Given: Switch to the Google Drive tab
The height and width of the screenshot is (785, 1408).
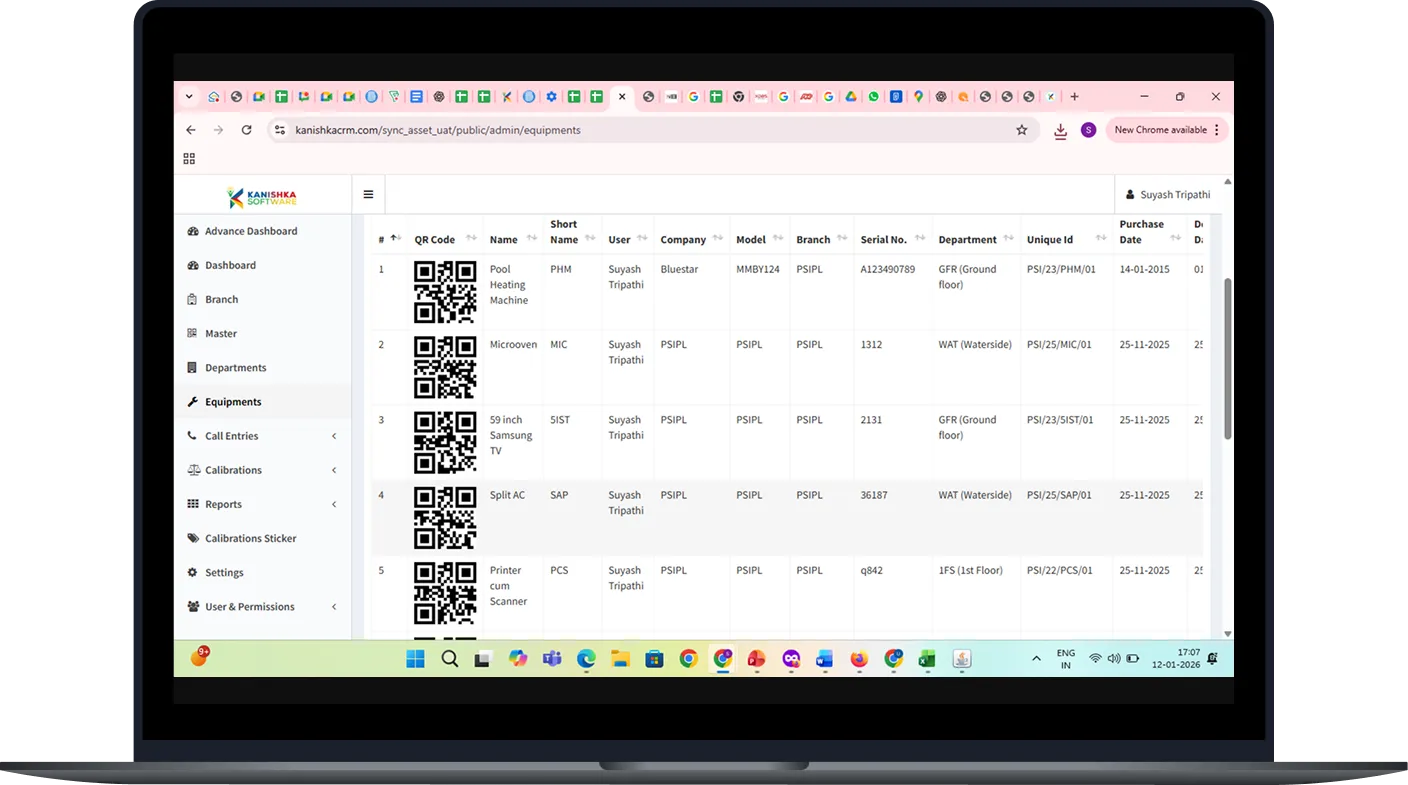Looking at the screenshot, I should (851, 97).
